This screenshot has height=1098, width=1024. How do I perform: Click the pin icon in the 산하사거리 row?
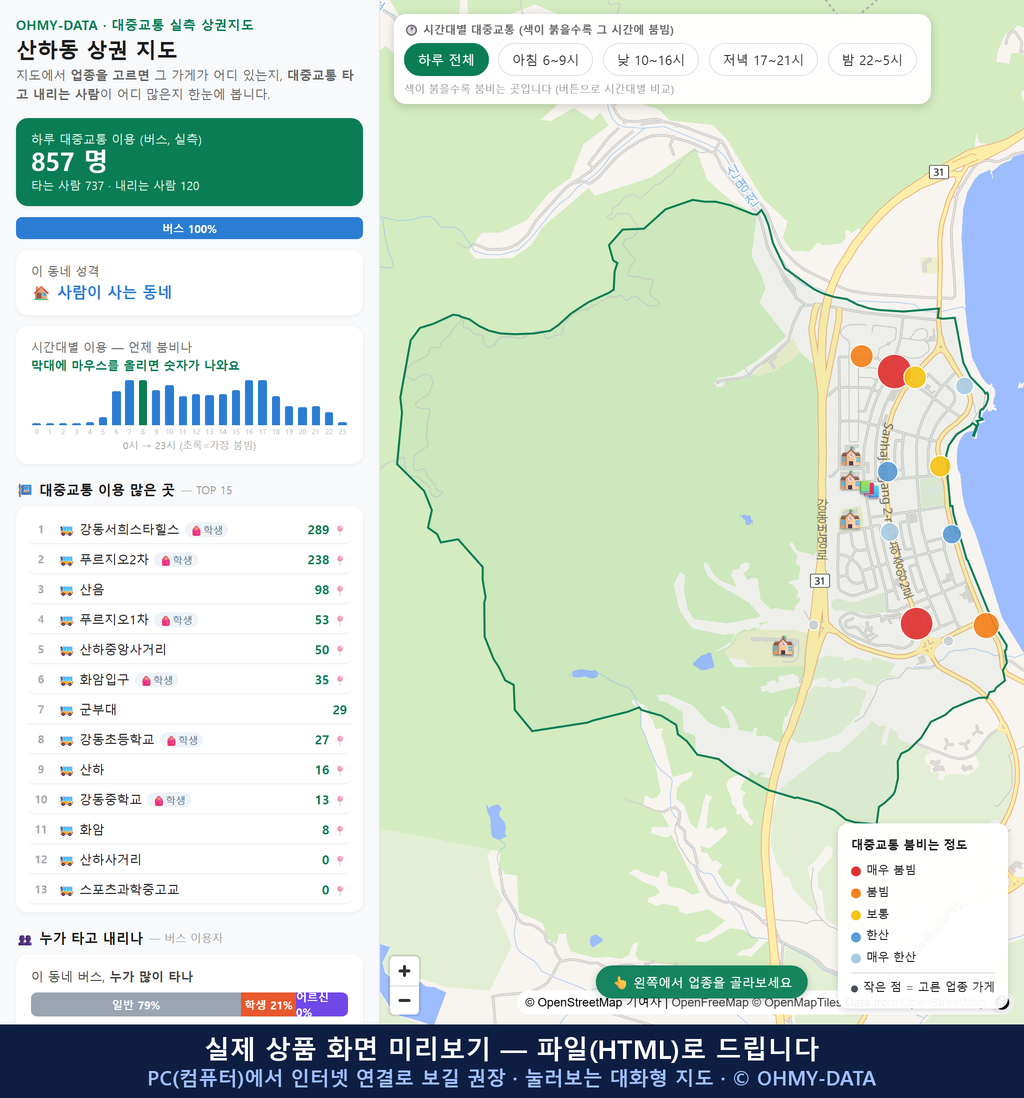[x=340, y=860]
